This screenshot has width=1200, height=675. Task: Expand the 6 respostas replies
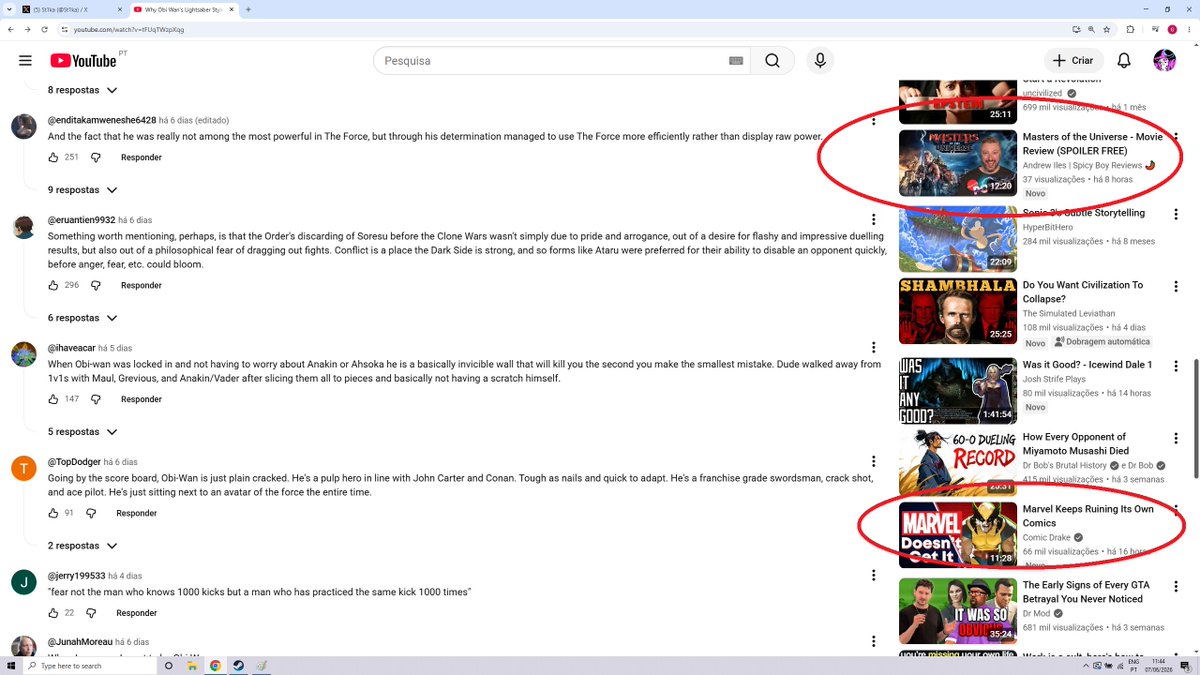coord(83,318)
